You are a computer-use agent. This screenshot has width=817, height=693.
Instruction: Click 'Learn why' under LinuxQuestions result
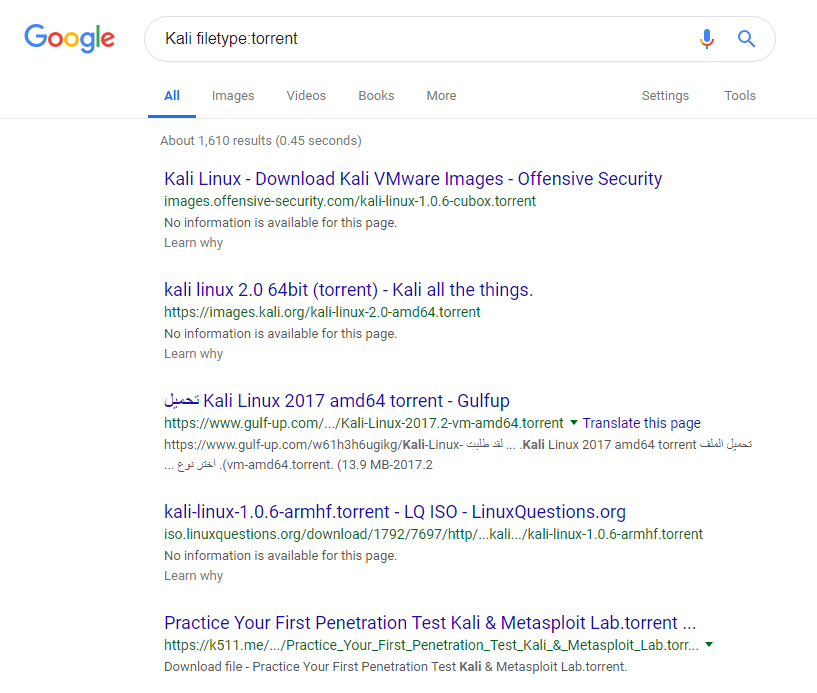pos(193,576)
